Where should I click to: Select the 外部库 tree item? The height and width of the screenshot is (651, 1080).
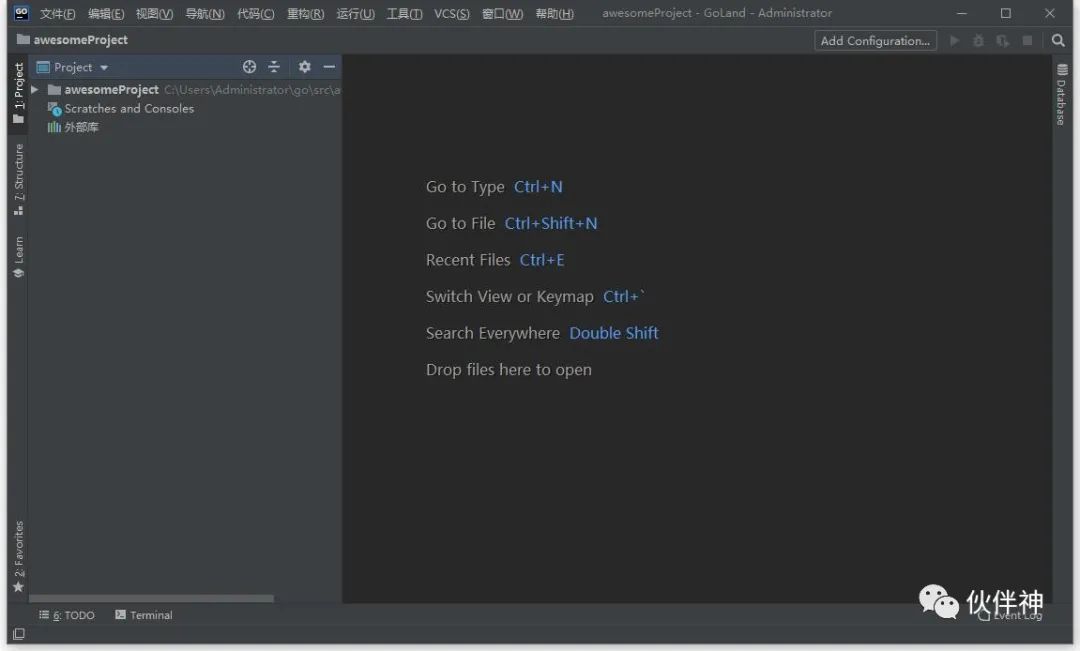73,127
